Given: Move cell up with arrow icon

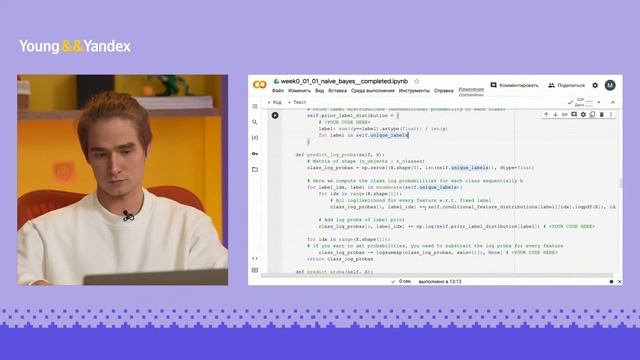Looking at the screenshot, I should click(546, 115).
